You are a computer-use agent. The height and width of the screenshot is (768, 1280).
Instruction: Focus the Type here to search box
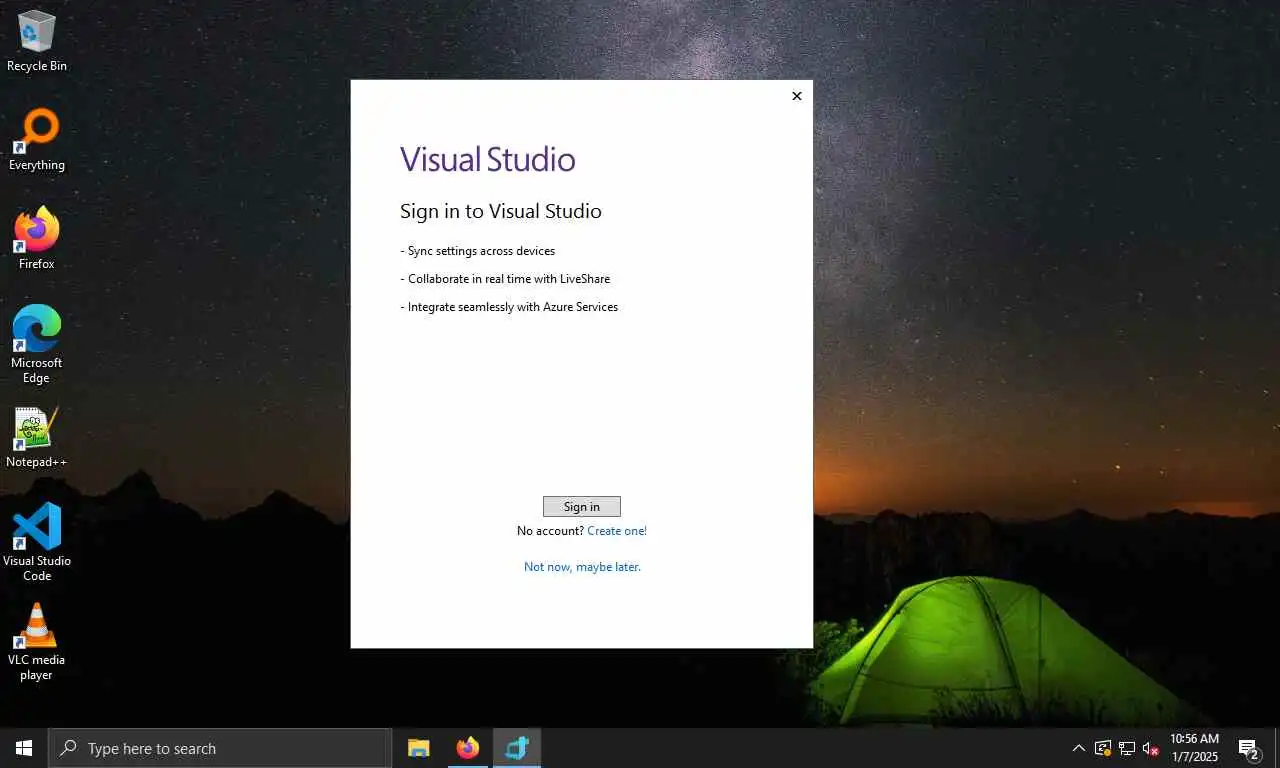point(220,748)
